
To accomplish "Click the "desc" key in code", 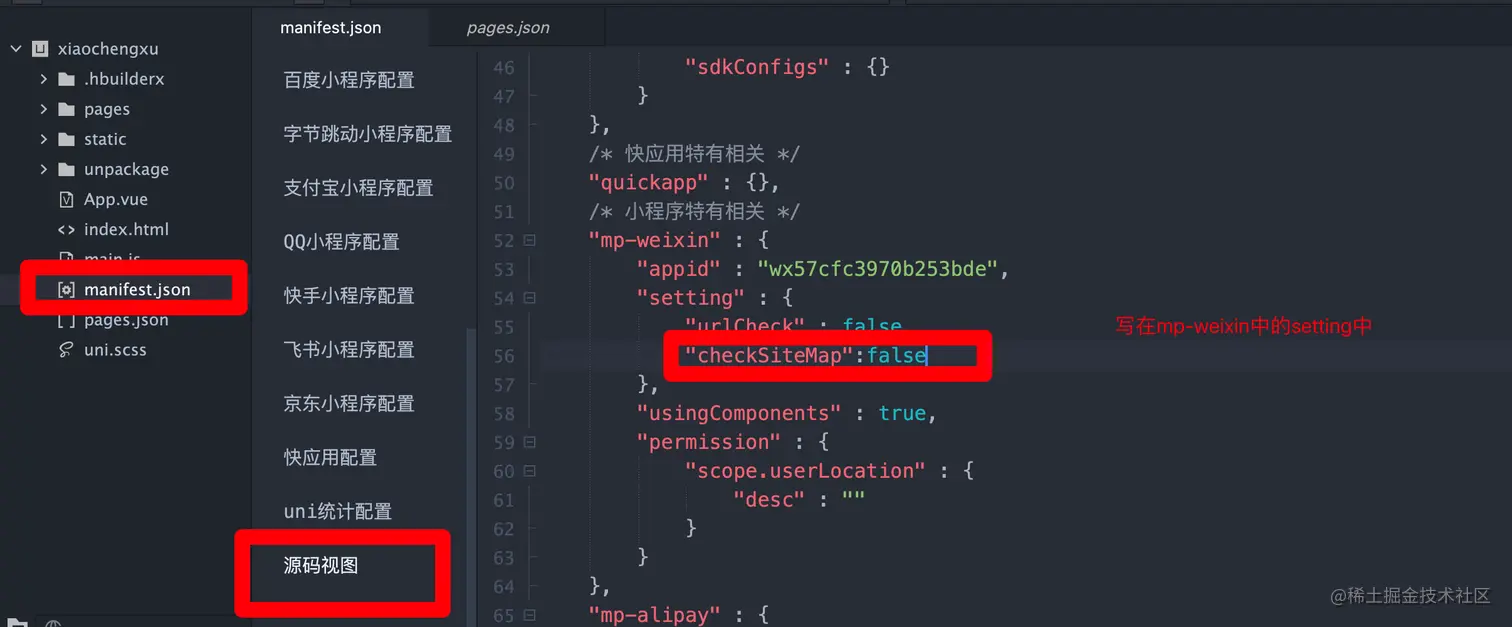I will 769,500.
